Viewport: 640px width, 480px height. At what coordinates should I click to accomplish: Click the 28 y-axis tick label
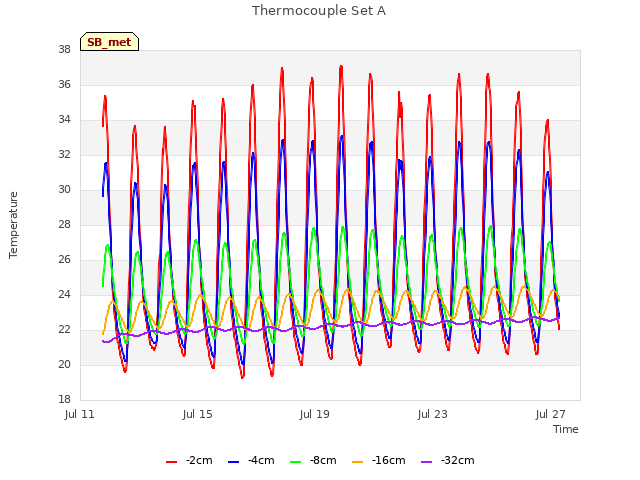pyautogui.click(x=64, y=224)
